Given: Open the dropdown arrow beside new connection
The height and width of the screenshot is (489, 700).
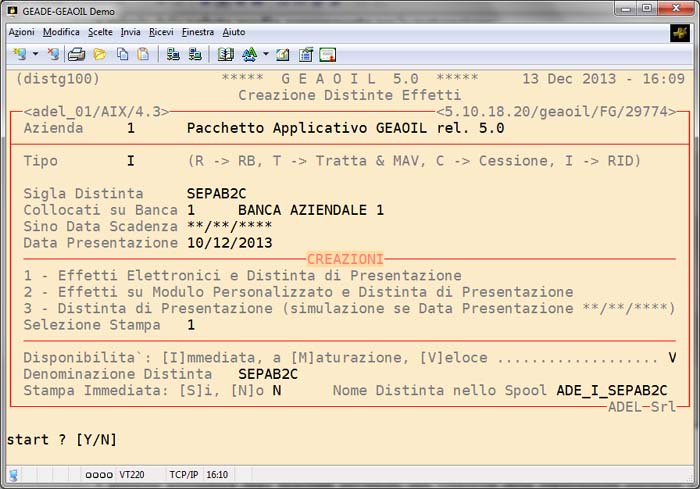Looking at the screenshot, I should click(35, 54).
